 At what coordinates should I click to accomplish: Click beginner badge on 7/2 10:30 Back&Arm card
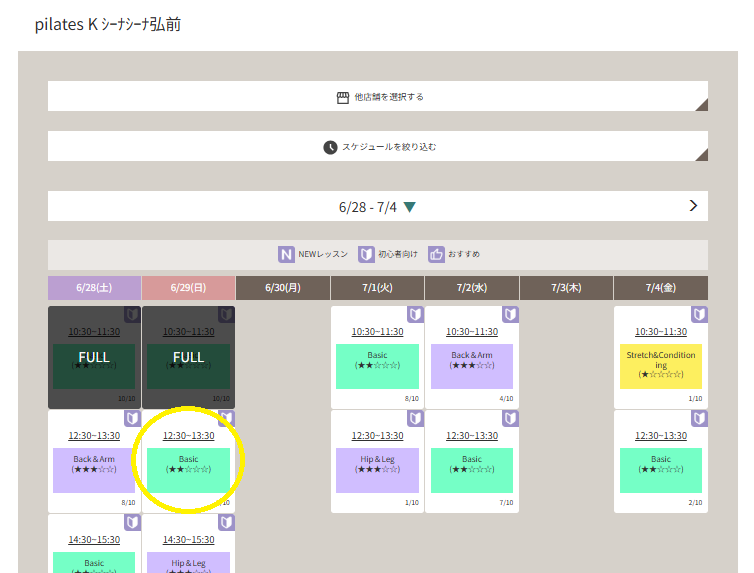(x=510, y=314)
